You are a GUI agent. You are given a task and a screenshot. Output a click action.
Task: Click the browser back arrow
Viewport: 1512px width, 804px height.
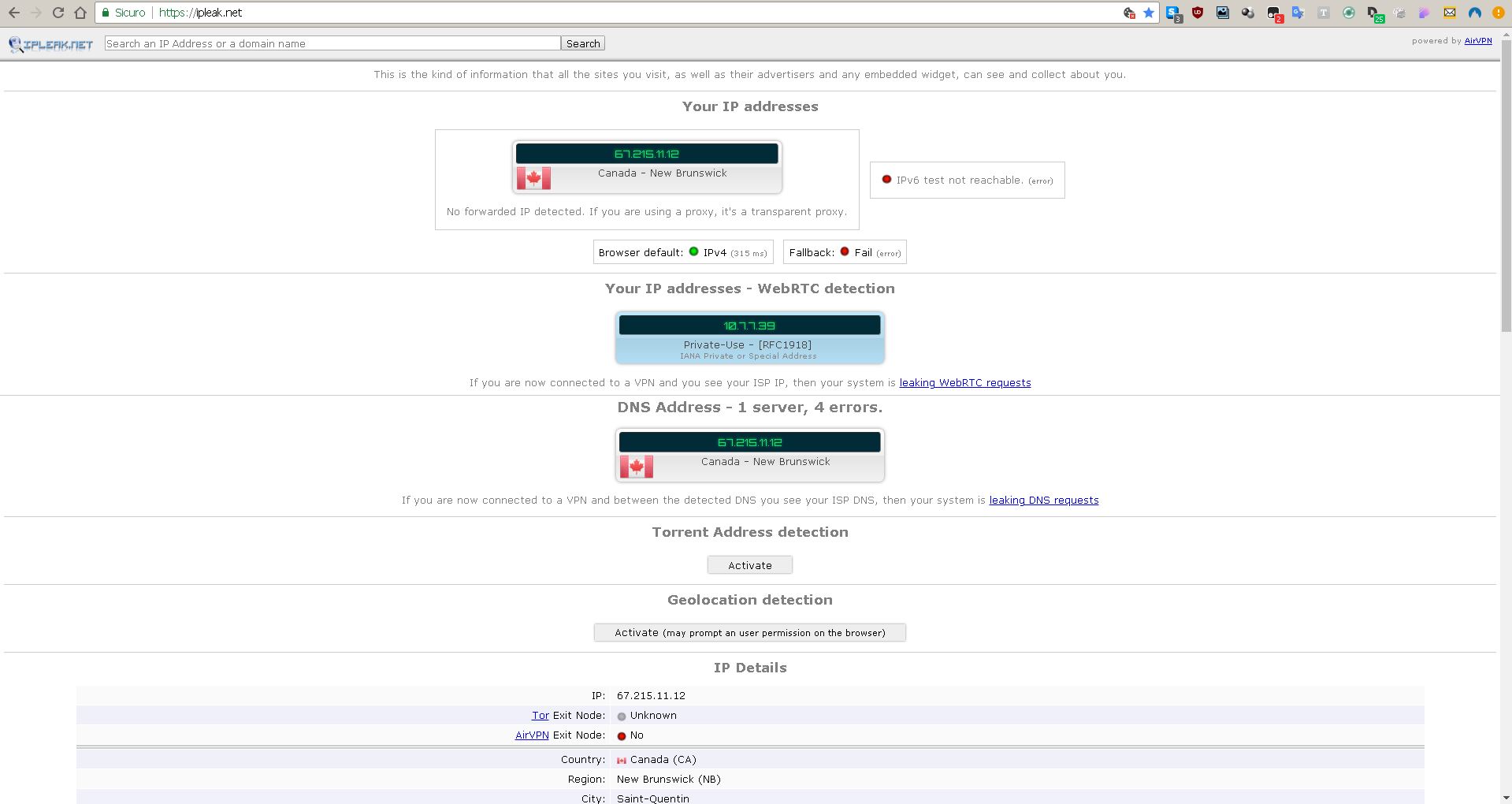click(x=14, y=13)
